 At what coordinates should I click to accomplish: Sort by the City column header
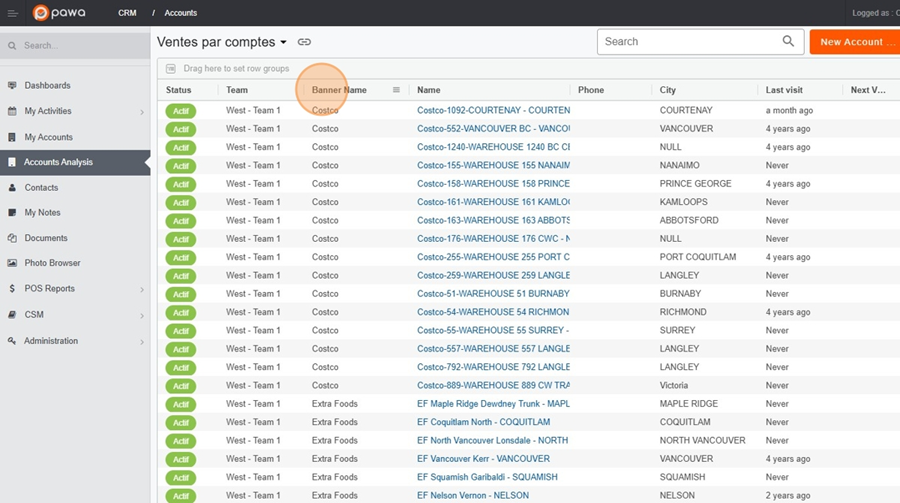668,90
